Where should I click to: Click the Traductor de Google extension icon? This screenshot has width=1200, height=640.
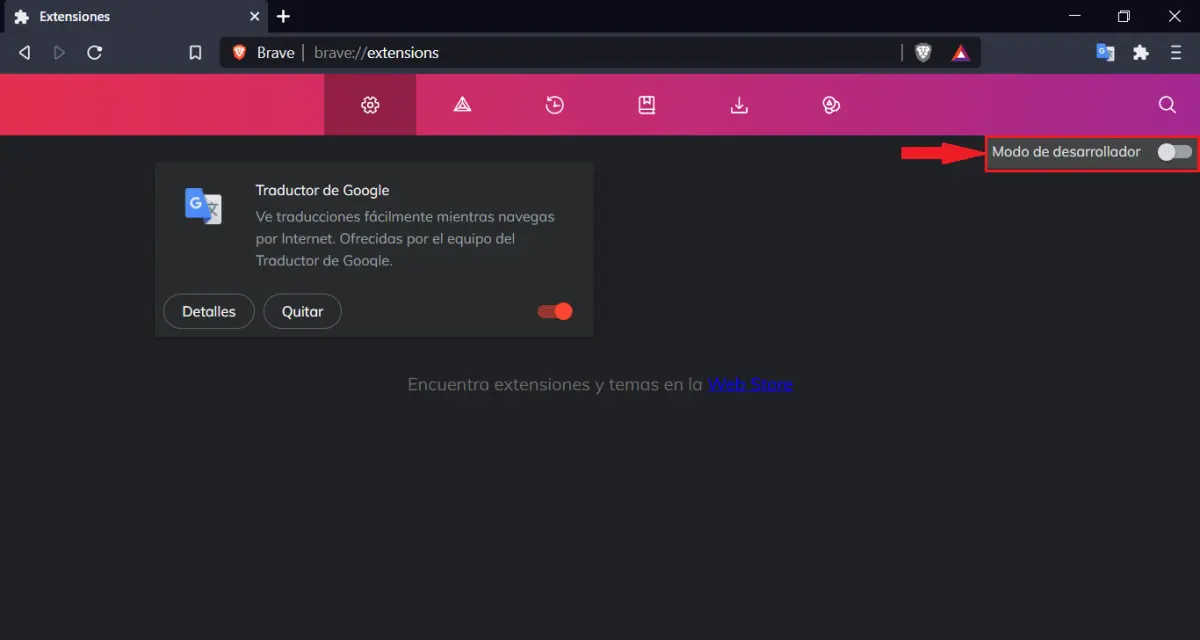pos(204,206)
